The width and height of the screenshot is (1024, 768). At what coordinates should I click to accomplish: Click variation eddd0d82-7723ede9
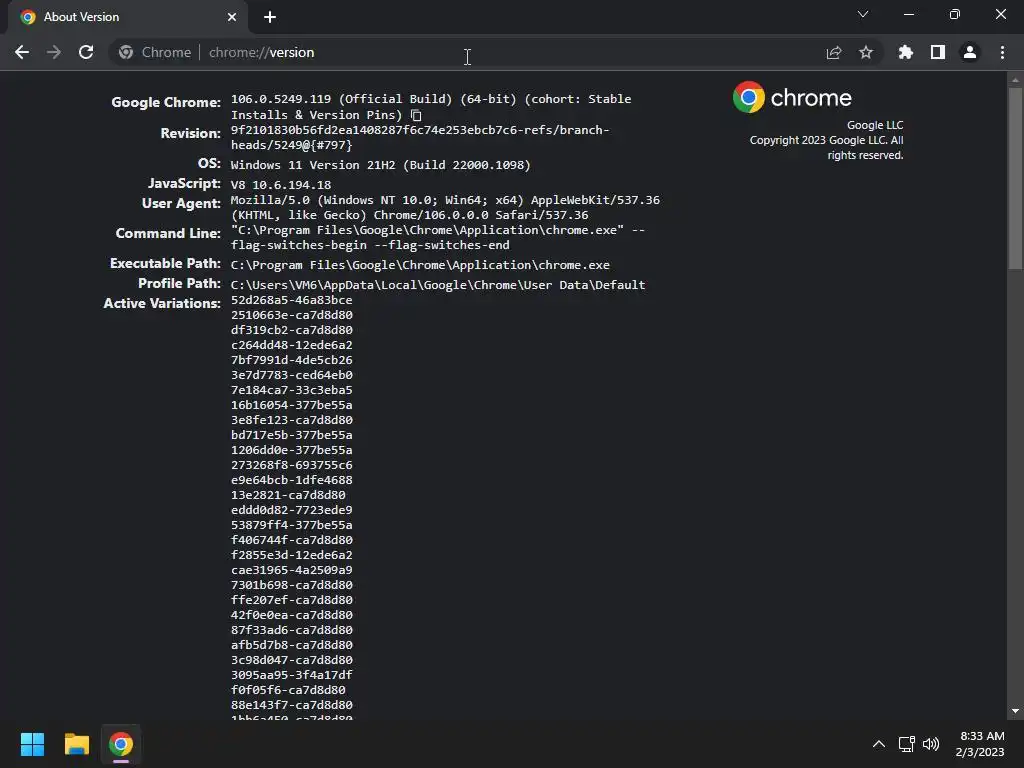tap(292, 511)
